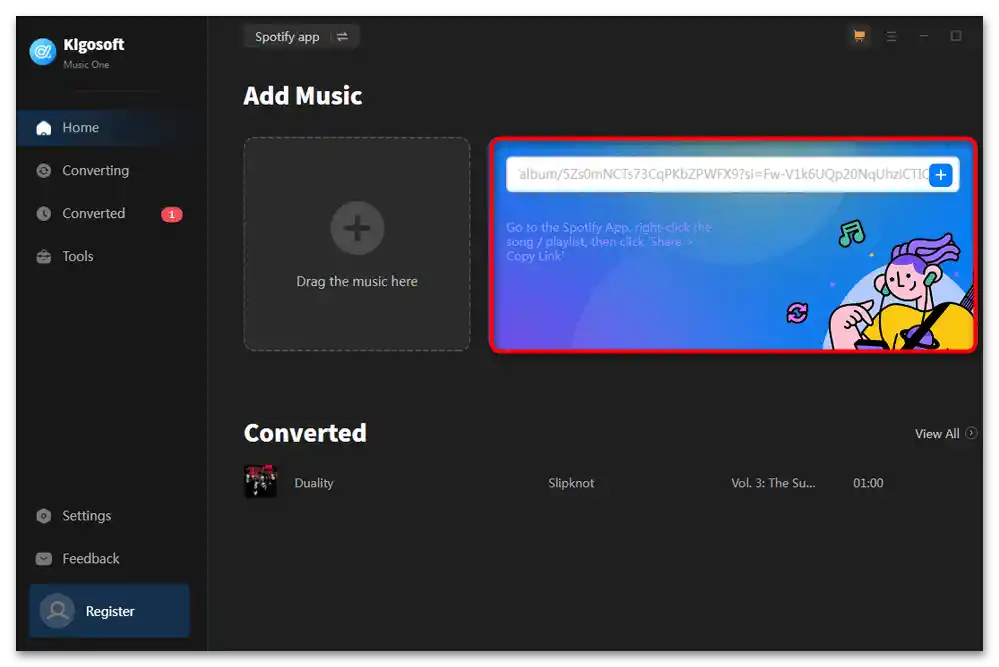Click the Spotify copy-link instruction text
Viewport: 999px width, 667px height.
point(608,241)
